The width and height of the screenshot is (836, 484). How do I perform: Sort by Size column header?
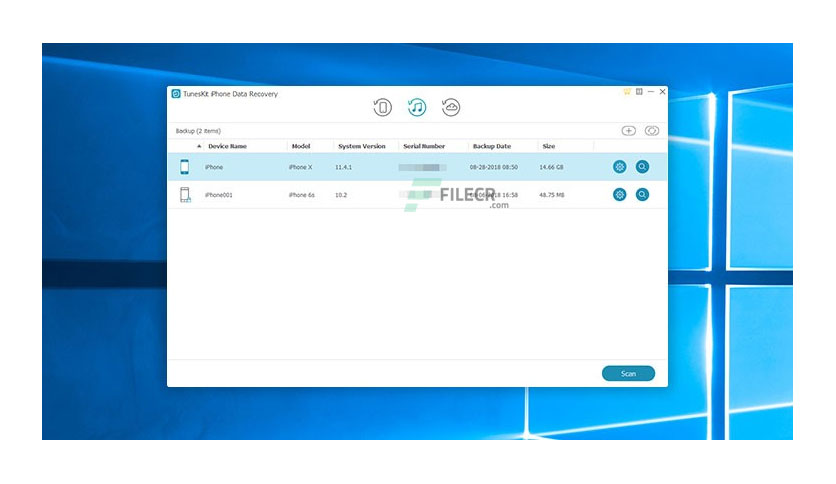point(549,146)
